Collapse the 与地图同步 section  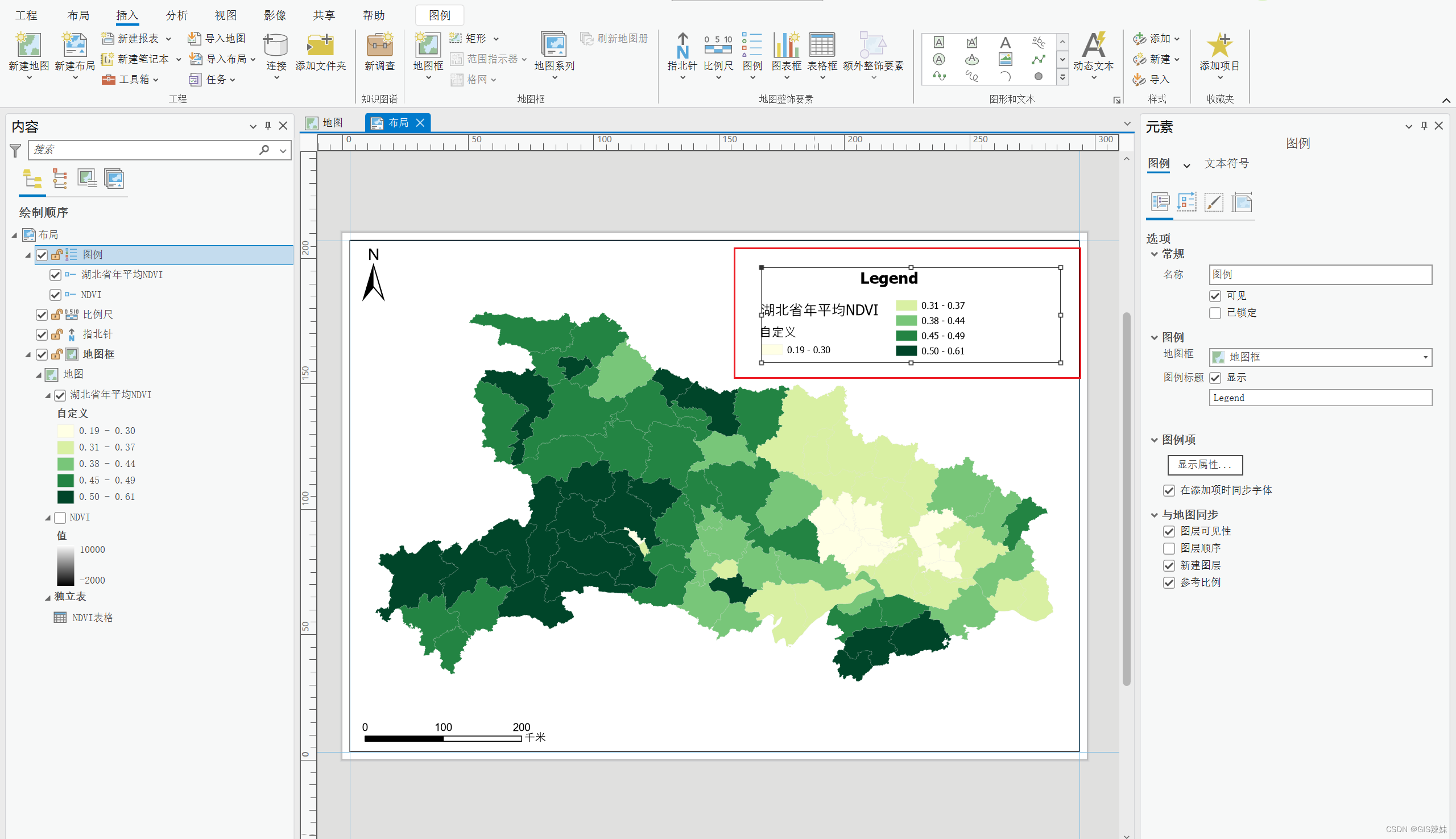click(x=1154, y=515)
